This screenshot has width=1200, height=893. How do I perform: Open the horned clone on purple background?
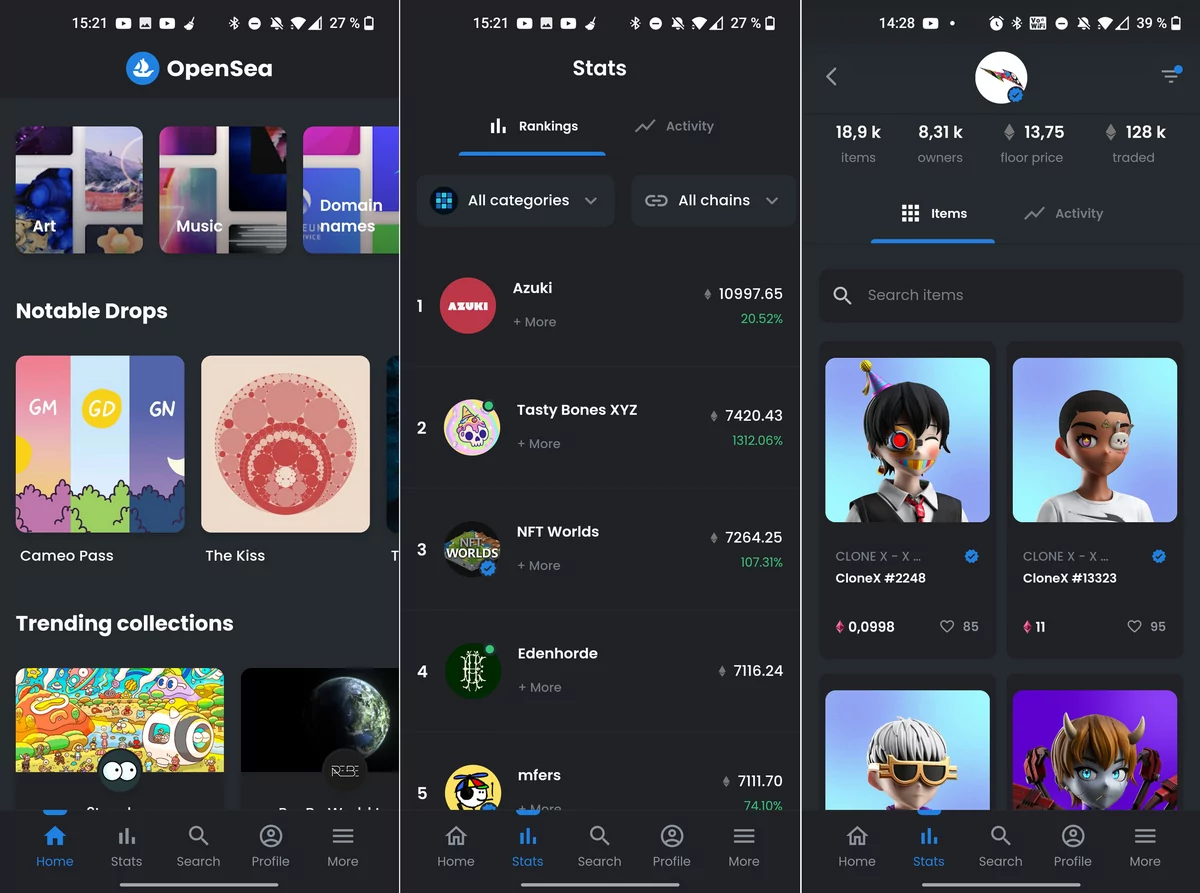[1095, 750]
